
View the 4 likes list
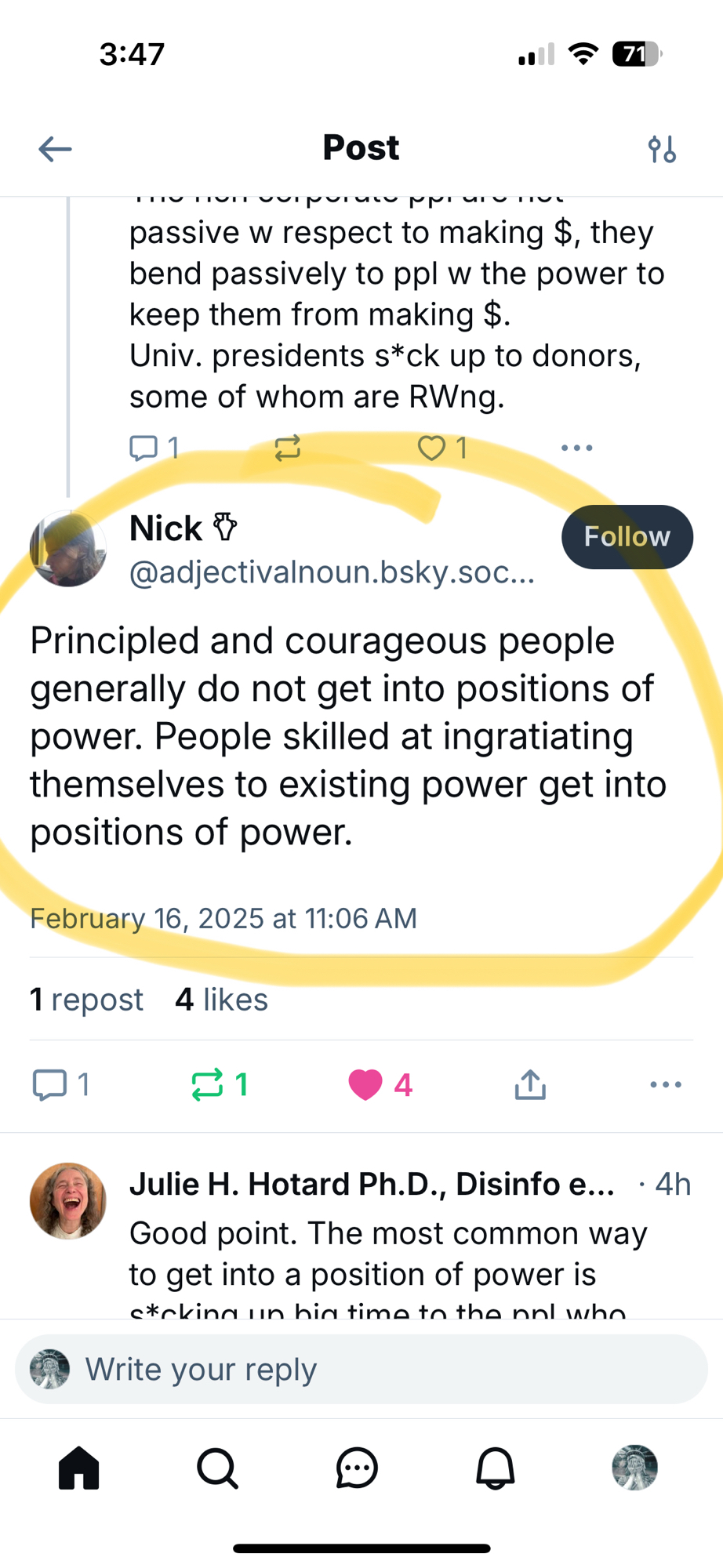222,1000
